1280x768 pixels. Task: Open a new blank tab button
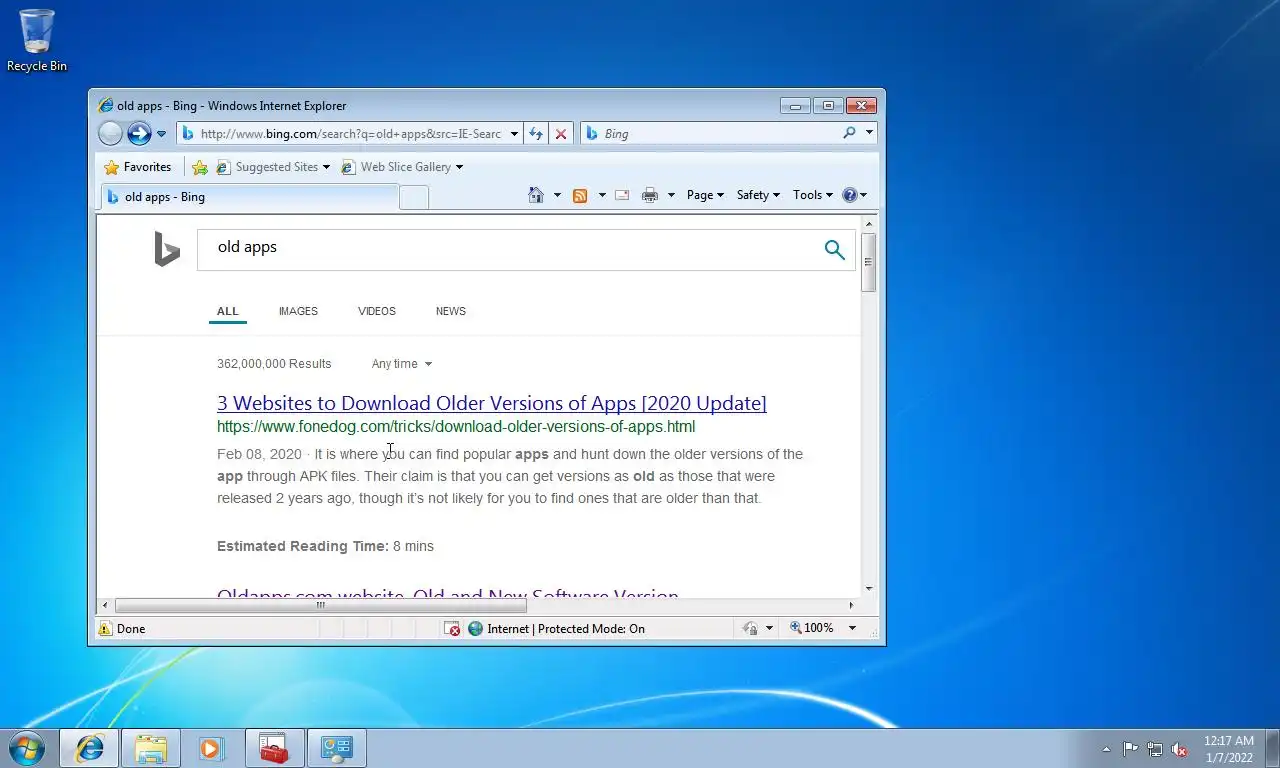point(414,197)
